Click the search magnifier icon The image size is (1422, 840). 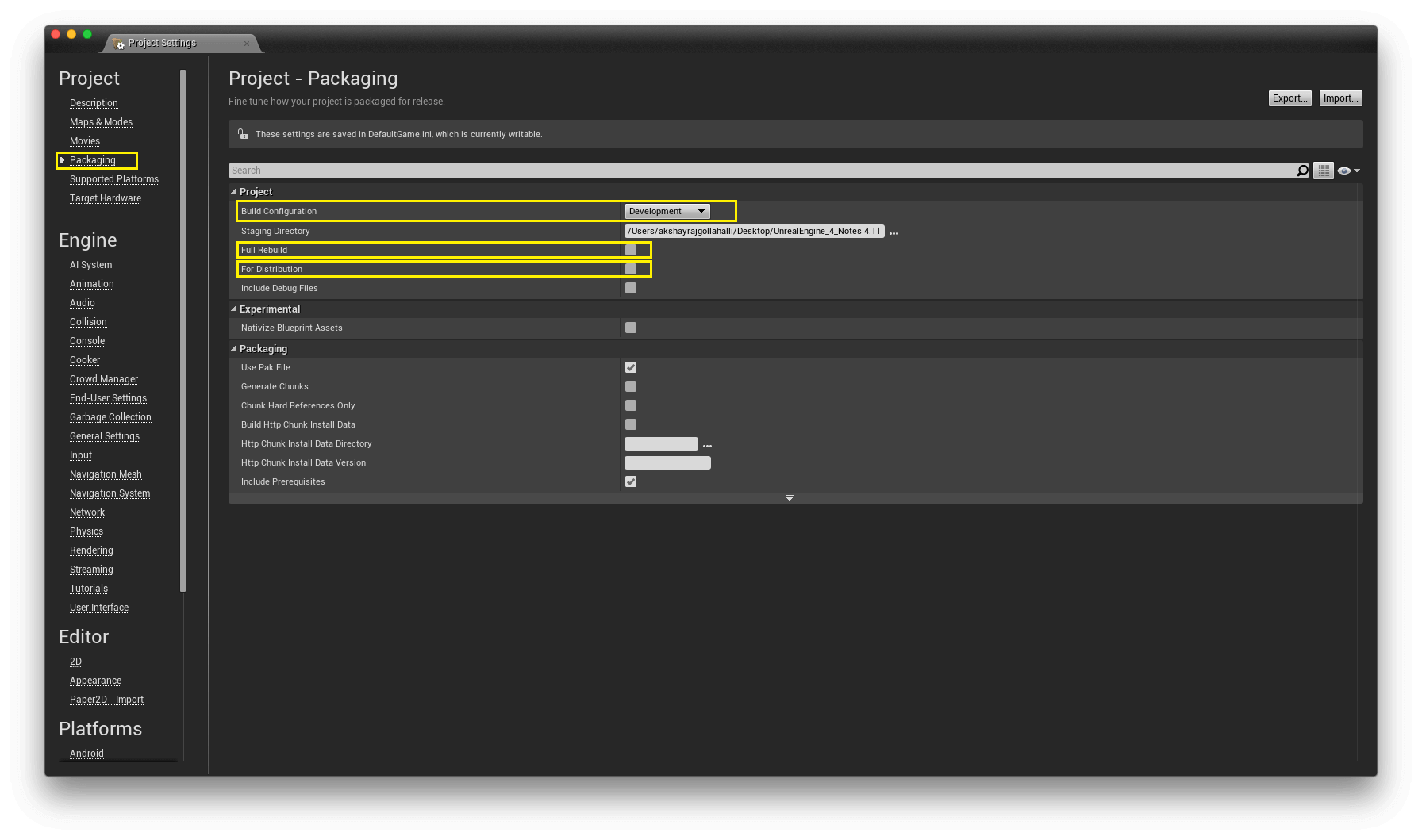pos(1302,170)
